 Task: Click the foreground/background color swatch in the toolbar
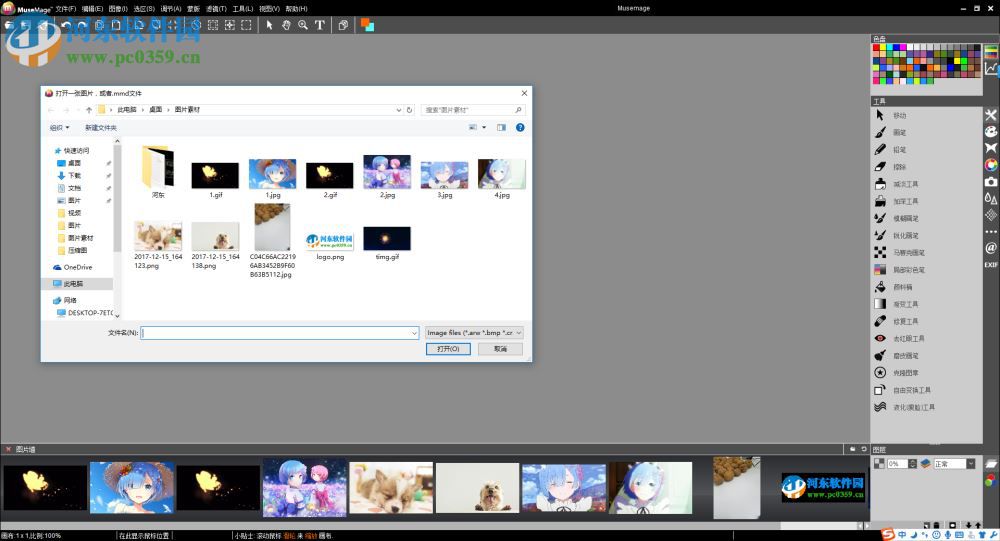point(368,25)
